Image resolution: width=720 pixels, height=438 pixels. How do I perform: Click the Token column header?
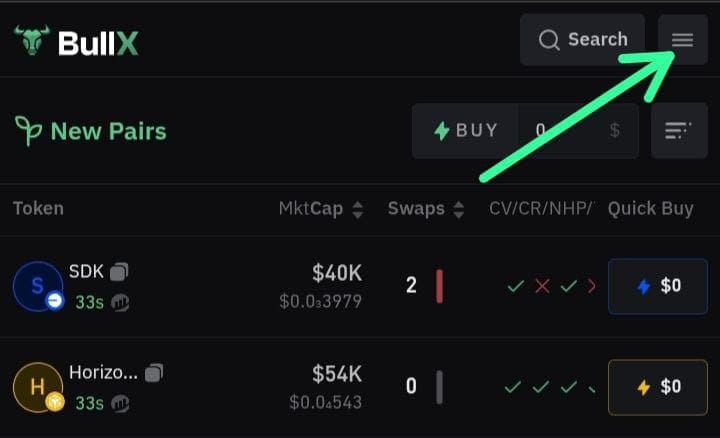coord(38,209)
